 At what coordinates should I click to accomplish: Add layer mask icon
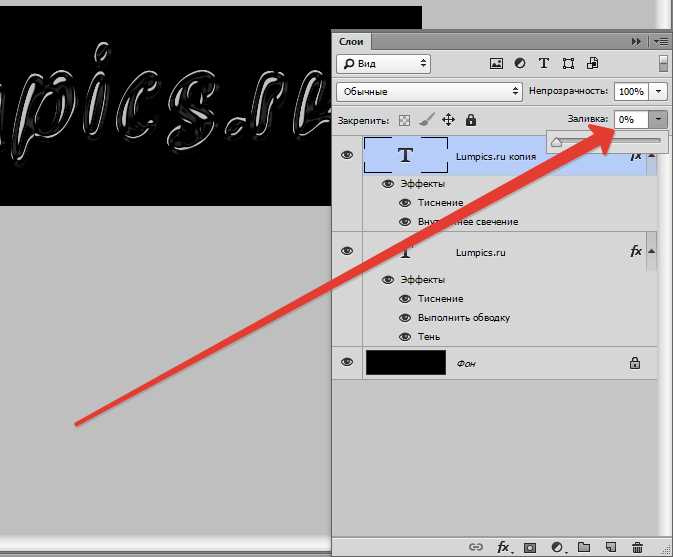point(530,548)
